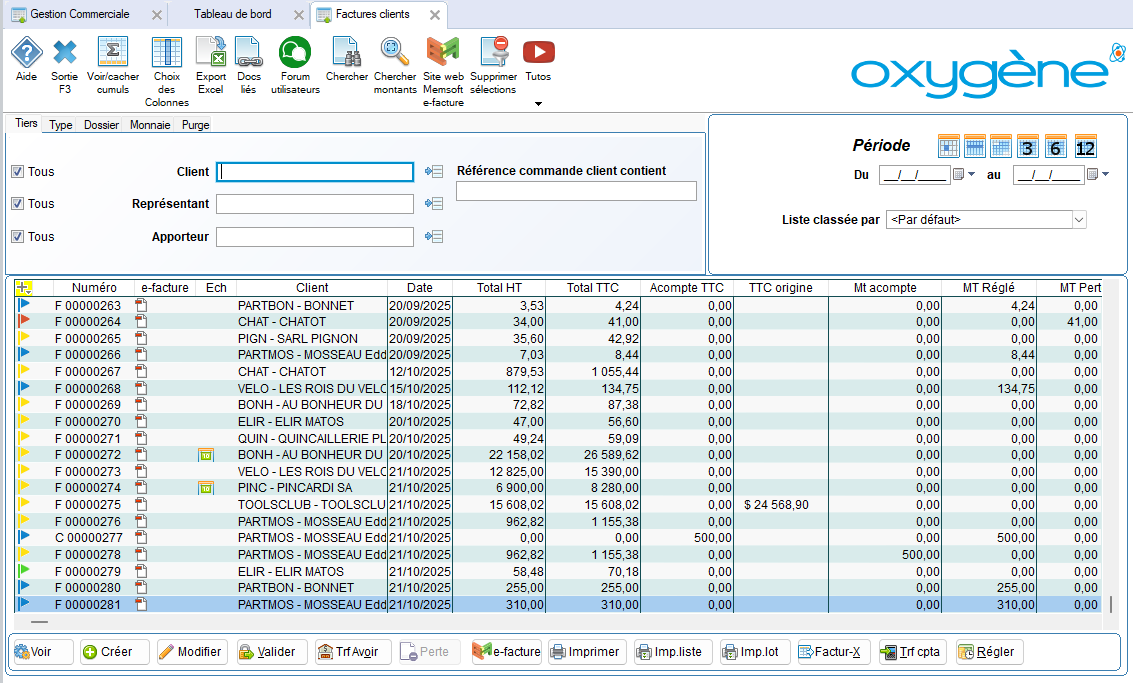Click the Export Excel toolbar icon

[211, 53]
